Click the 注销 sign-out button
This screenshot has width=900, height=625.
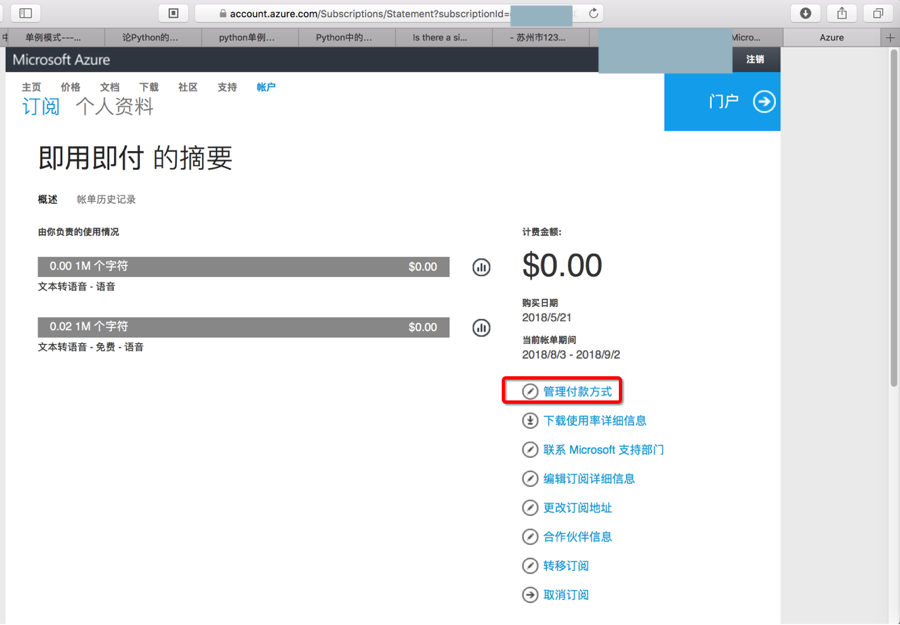coord(755,59)
